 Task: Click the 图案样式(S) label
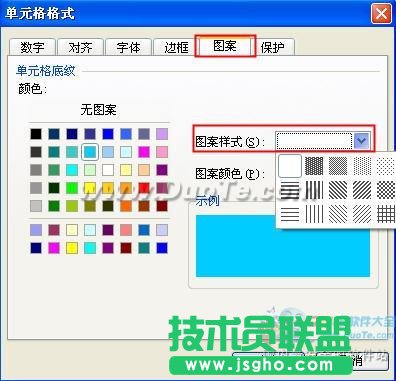coord(230,142)
